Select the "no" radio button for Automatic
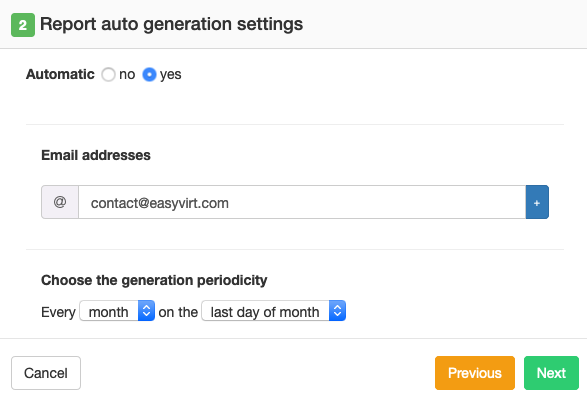This screenshot has width=587, height=403. (x=108, y=75)
